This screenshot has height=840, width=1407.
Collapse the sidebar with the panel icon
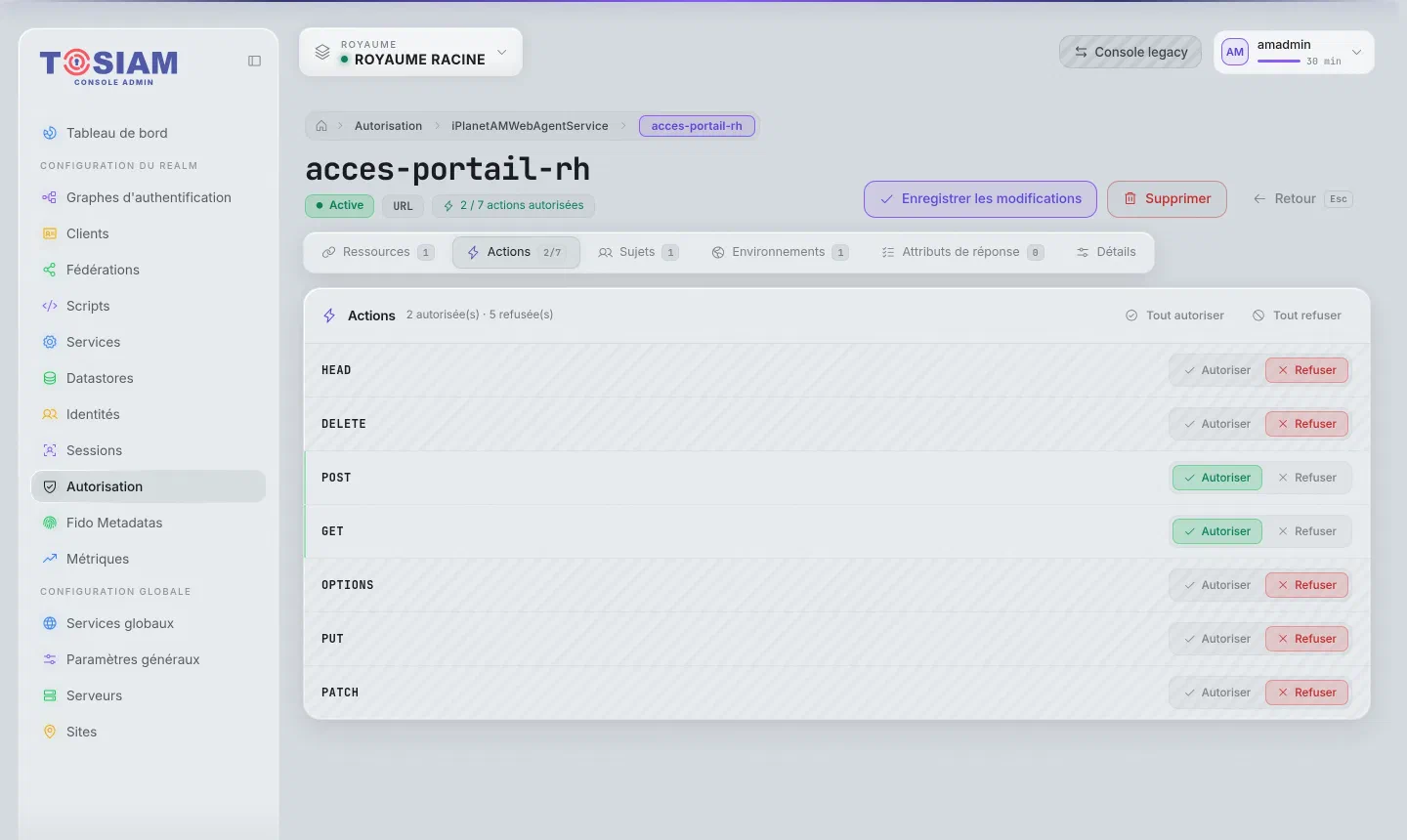[254, 61]
